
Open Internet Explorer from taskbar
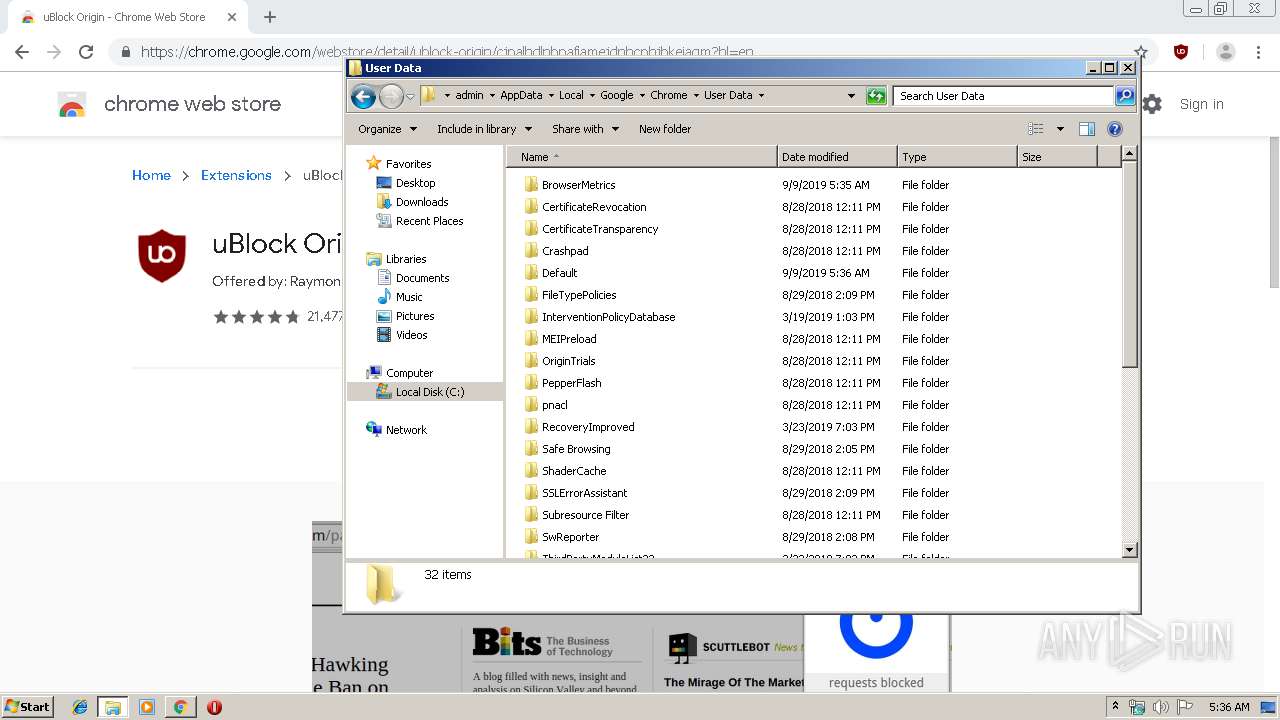80,707
